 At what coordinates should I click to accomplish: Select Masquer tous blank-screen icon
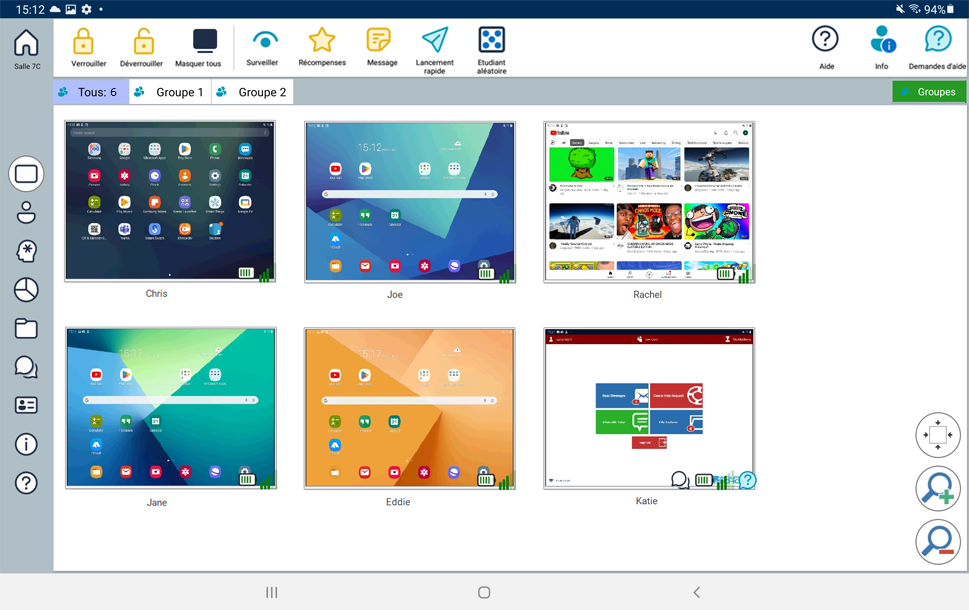pos(205,41)
